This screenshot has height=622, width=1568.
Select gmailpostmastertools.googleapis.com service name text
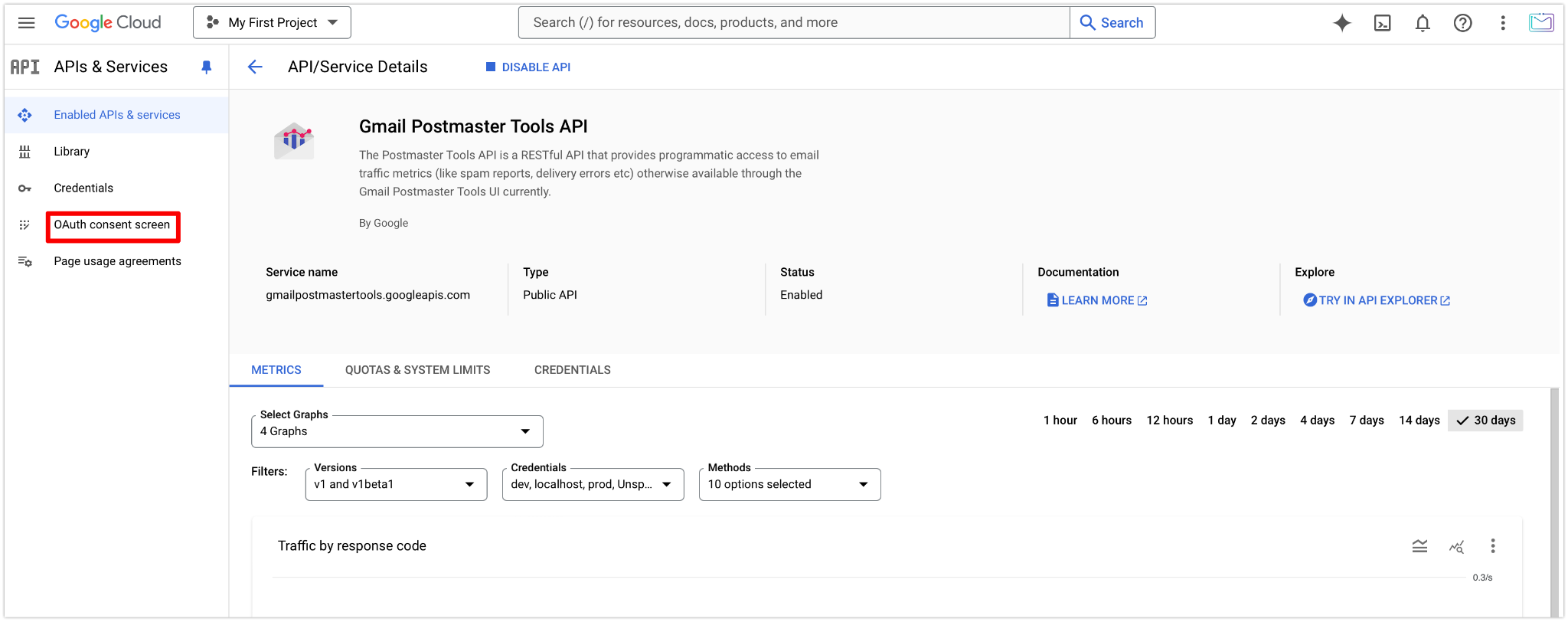pos(367,295)
